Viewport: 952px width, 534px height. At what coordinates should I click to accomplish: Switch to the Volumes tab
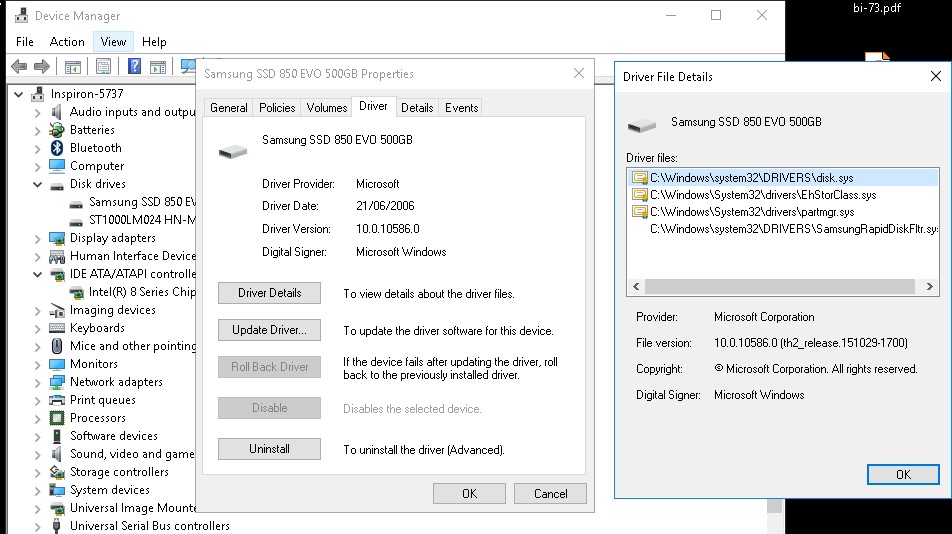[327, 107]
